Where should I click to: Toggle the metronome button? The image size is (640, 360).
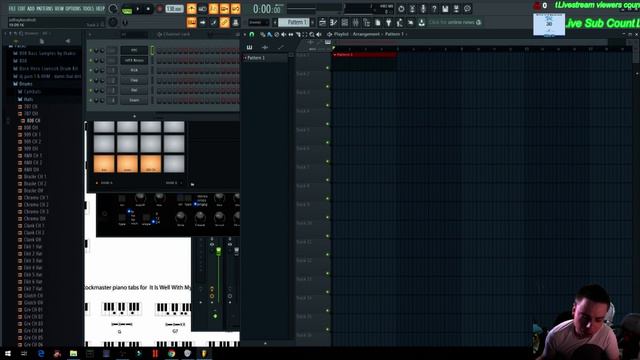click(x=191, y=9)
